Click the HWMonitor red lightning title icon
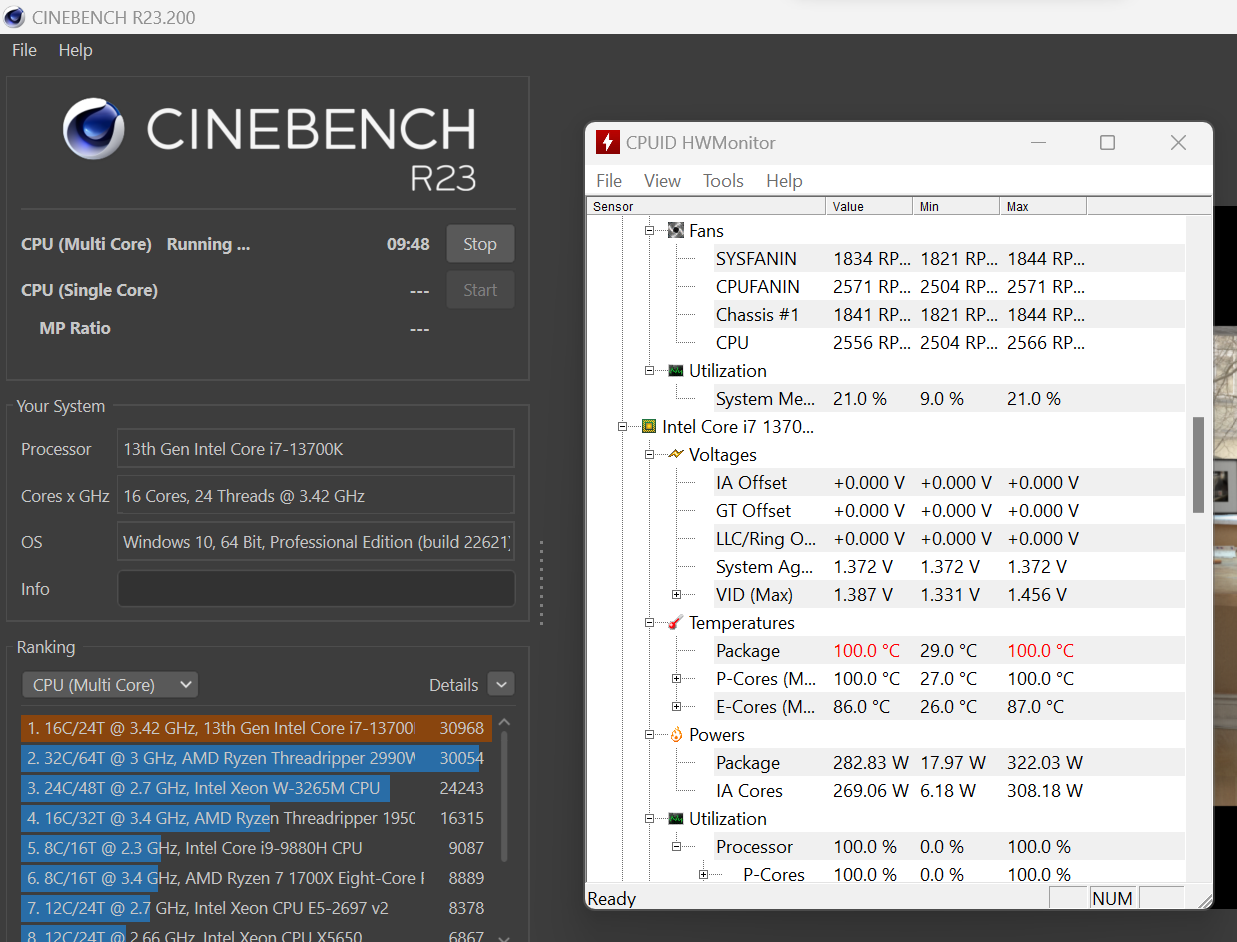Image resolution: width=1237 pixels, height=942 pixels. tap(607, 142)
